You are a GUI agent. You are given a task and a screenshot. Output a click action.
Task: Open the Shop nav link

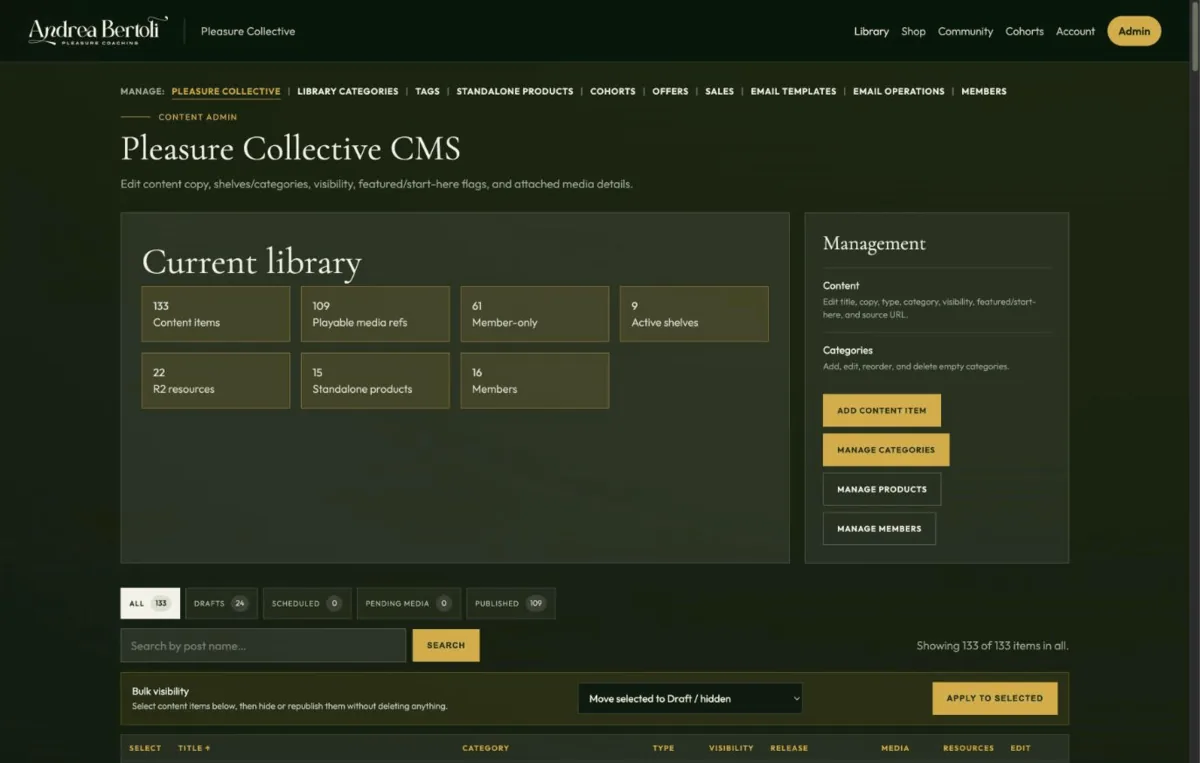[x=913, y=31]
